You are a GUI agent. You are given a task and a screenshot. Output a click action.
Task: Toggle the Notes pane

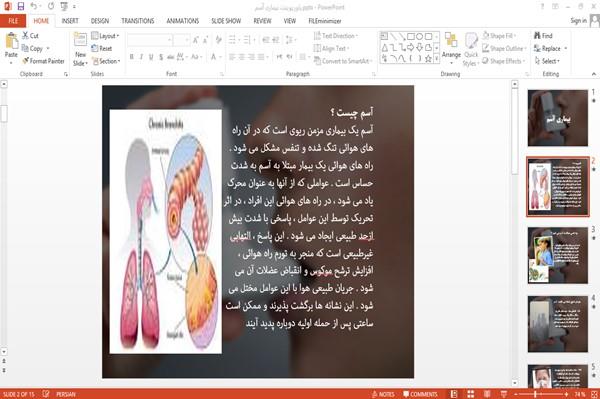[x=383, y=394]
